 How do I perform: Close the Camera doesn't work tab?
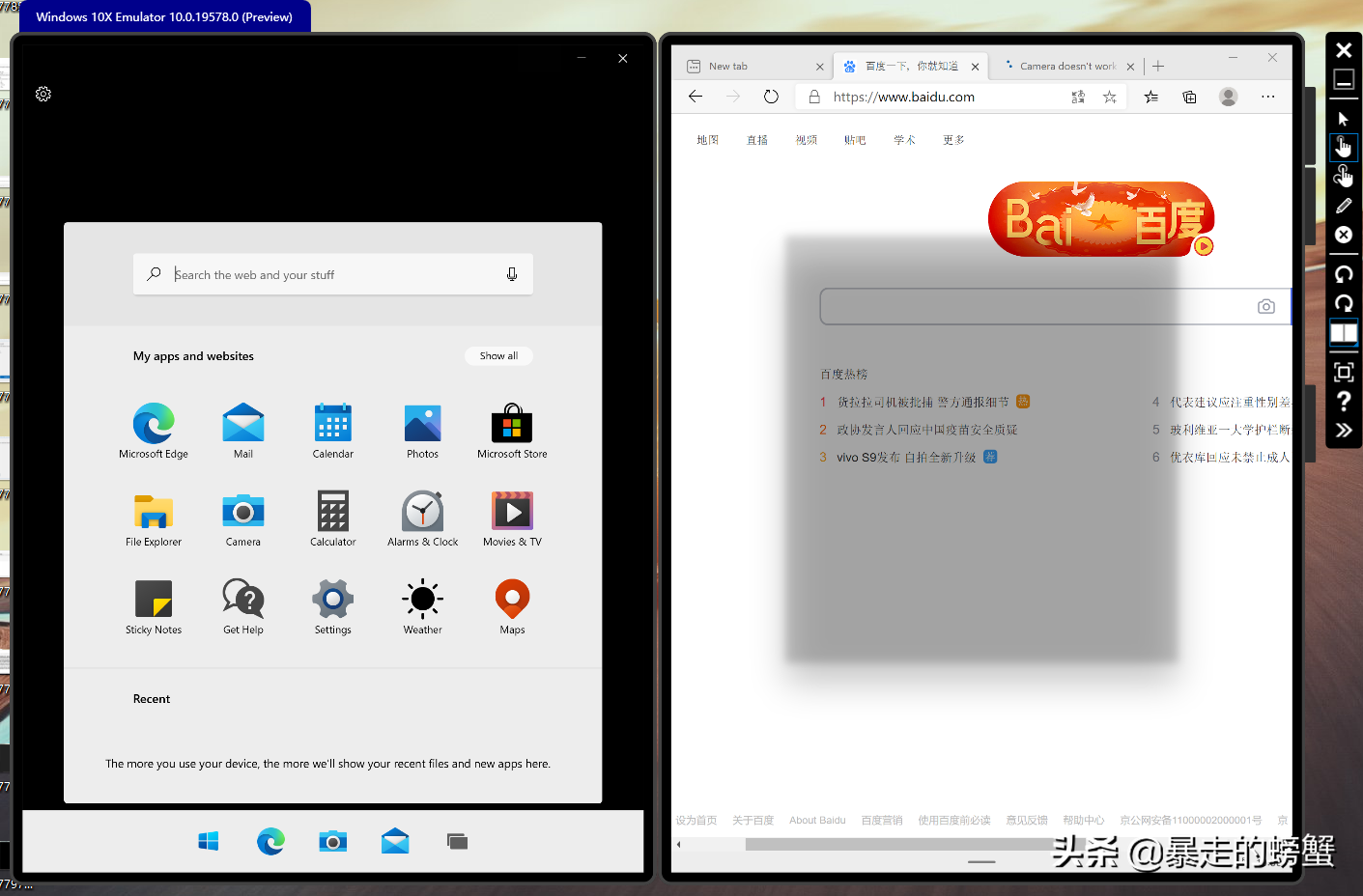[x=1130, y=67]
